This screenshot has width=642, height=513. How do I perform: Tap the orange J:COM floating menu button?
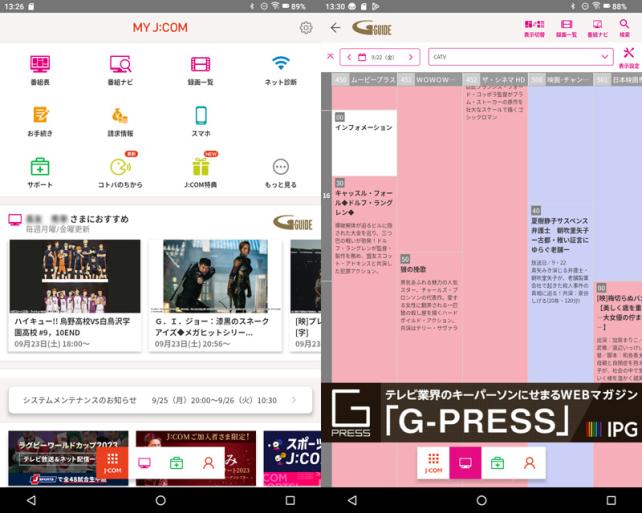pyautogui.click(x=112, y=463)
